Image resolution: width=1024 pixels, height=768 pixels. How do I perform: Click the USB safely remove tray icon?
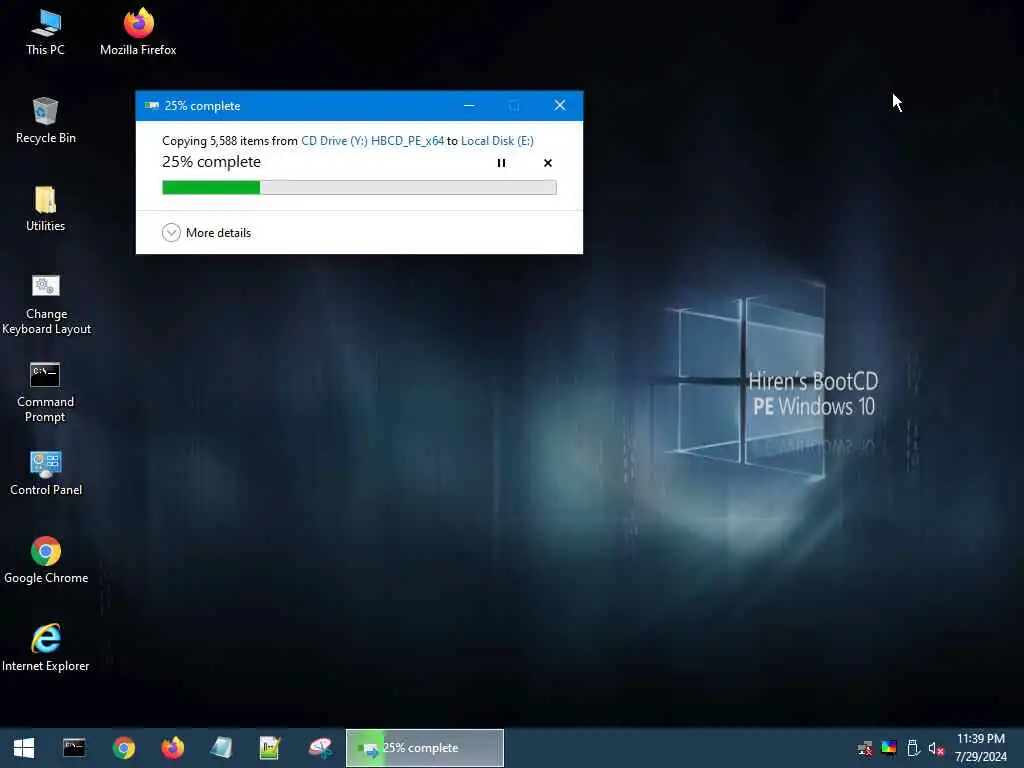click(913, 748)
